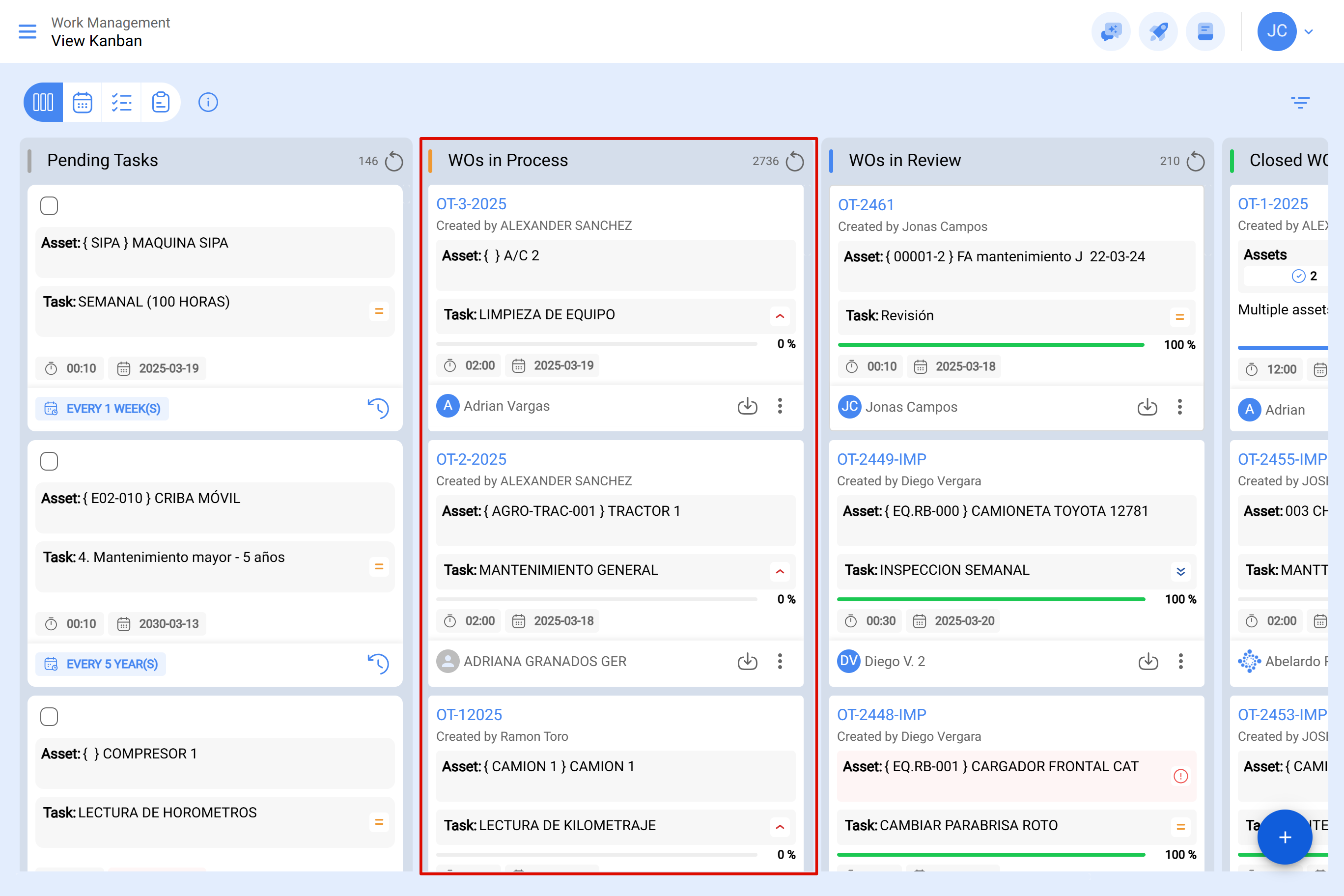Open more options for OT-2-2025
Viewport: 1344px width, 896px height.
coord(780,661)
